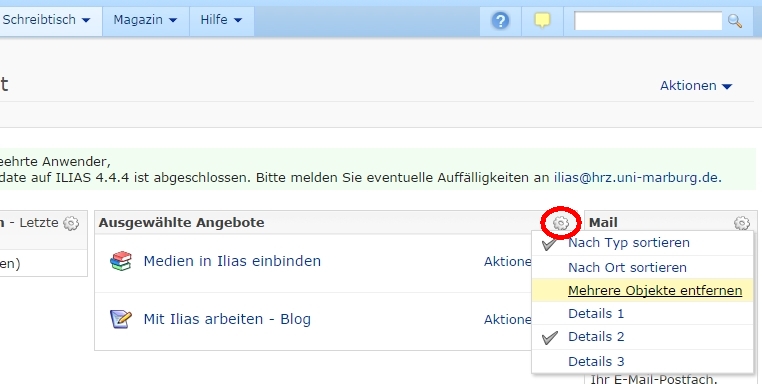Open the Magazin dropdown menu
The image size is (762, 384).
(x=145, y=20)
